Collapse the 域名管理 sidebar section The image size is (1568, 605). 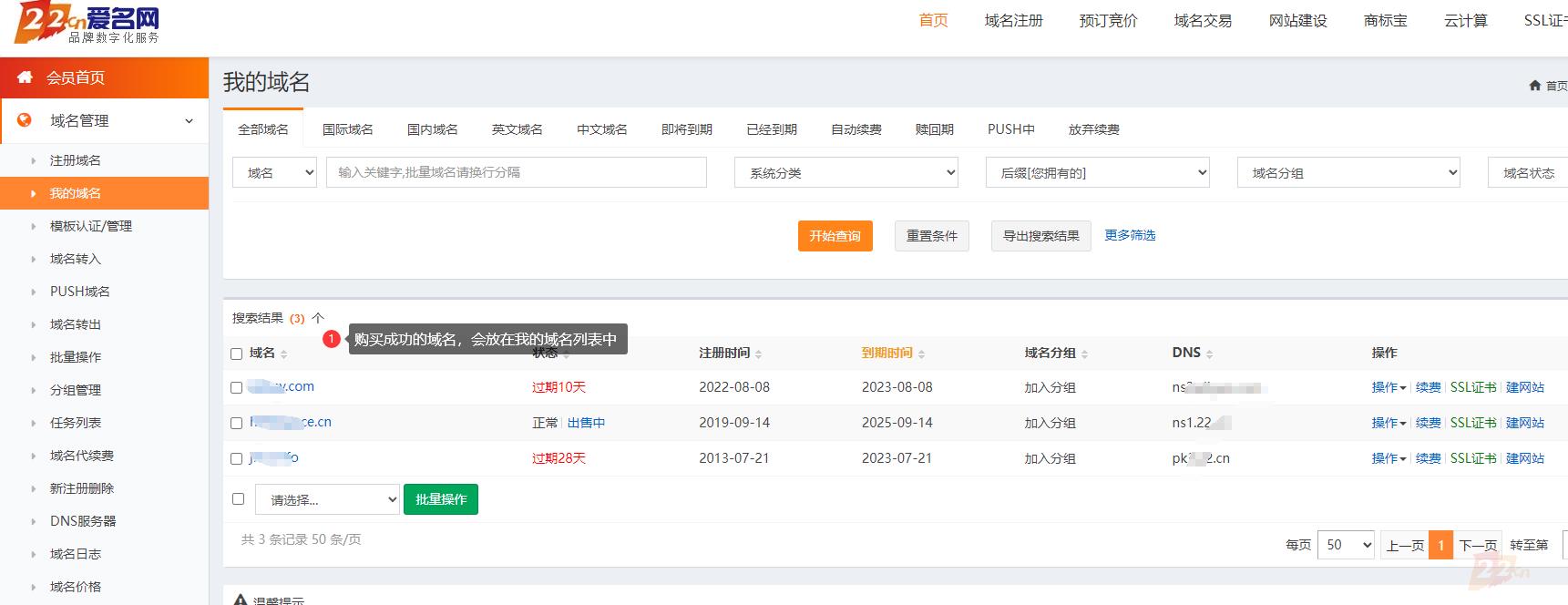pyautogui.click(x=189, y=120)
